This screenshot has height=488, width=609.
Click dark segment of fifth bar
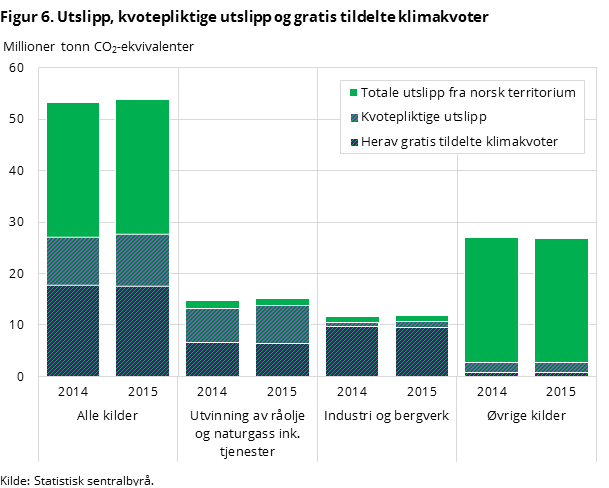(x=352, y=351)
